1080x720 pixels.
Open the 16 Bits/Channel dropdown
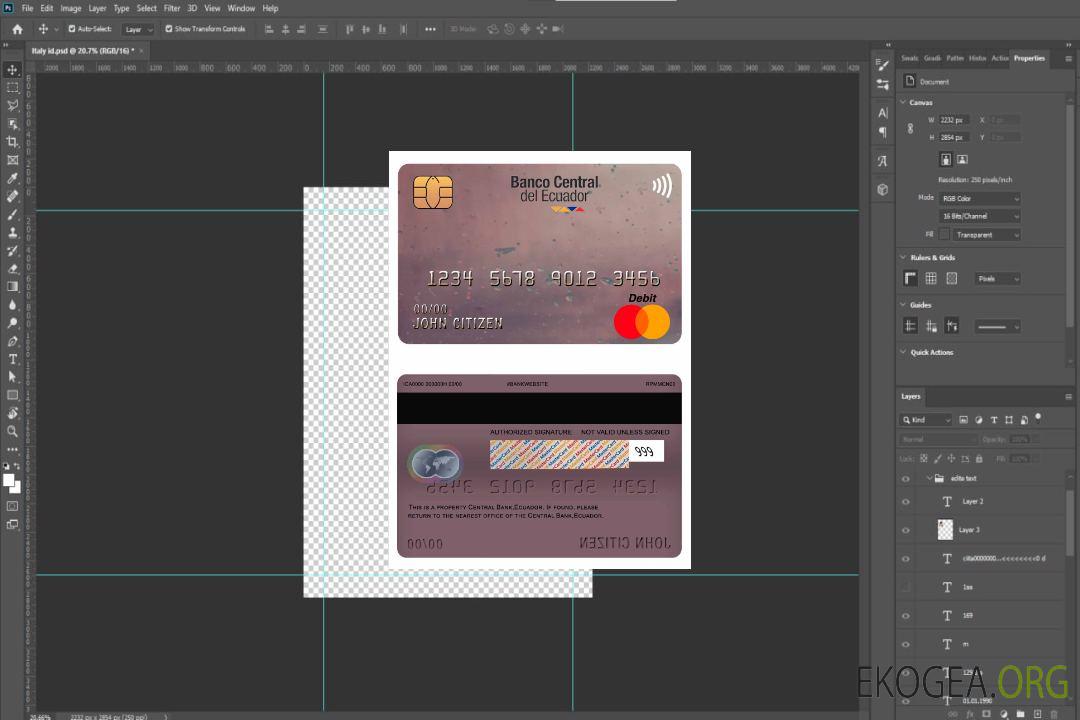pyautogui.click(x=979, y=216)
